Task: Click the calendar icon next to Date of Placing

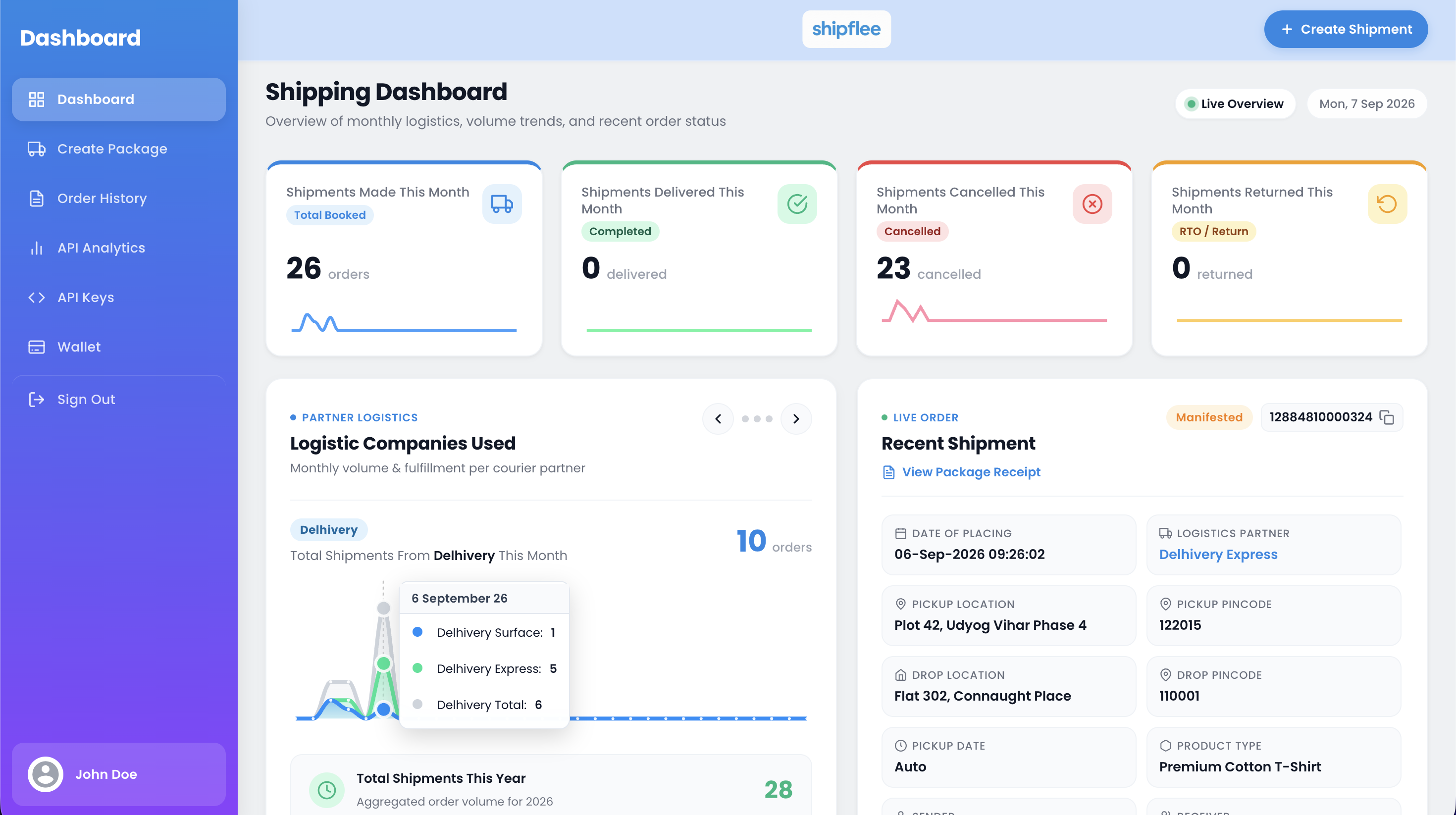Action: click(x=901, y=534)
